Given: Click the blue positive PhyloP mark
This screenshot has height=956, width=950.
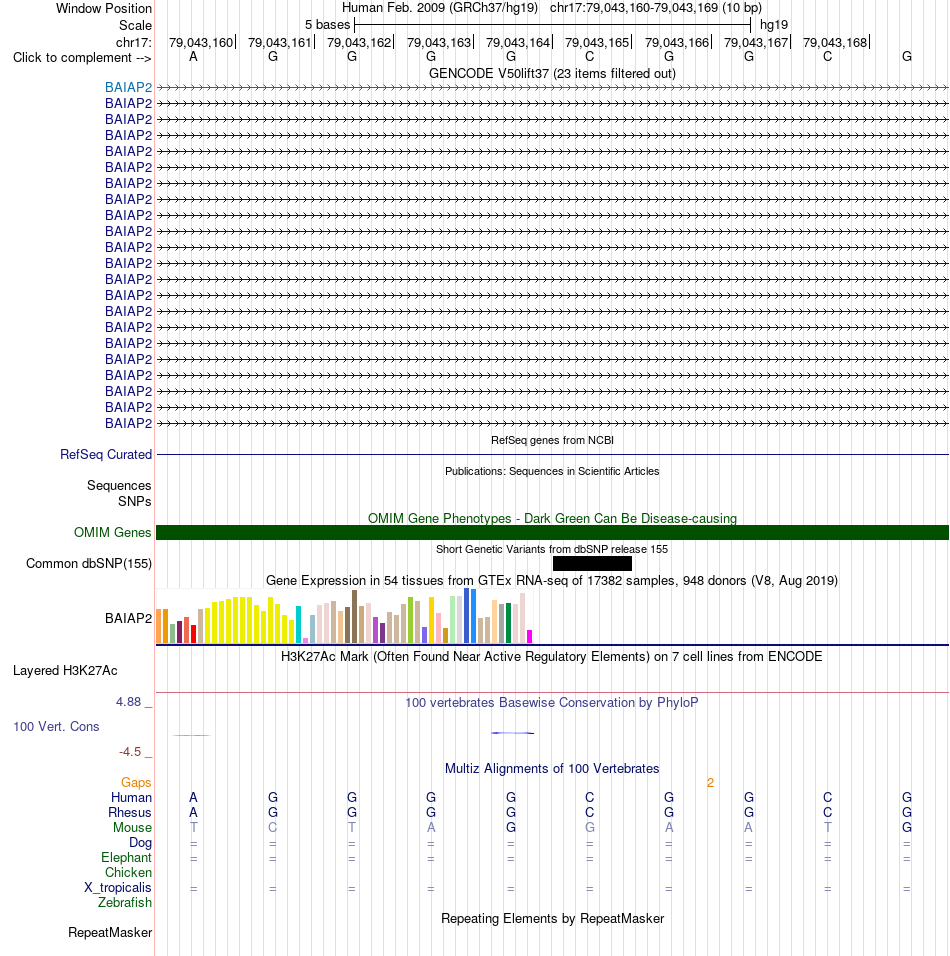Looking at the screenshot, I should coord(513,732).
